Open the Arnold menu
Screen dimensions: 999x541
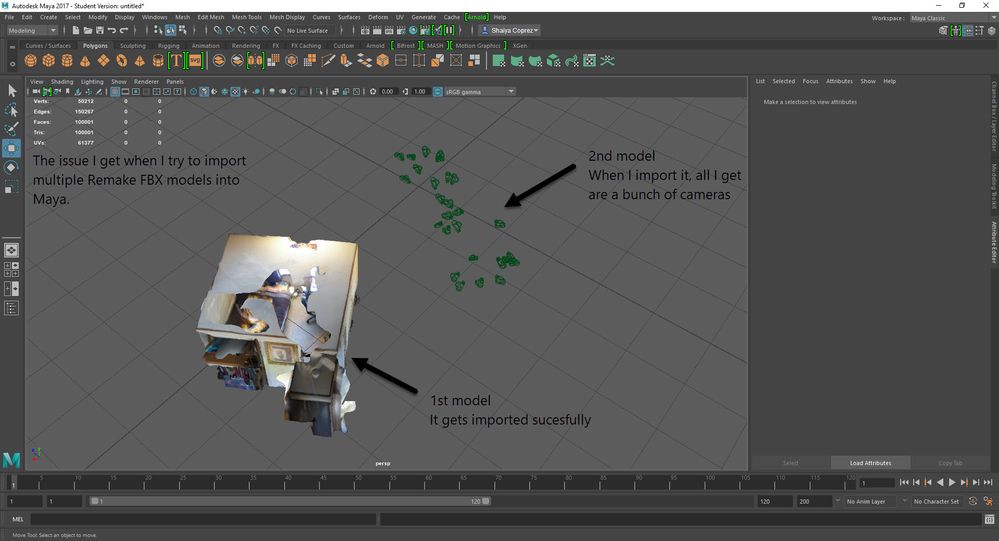(477, 17)
